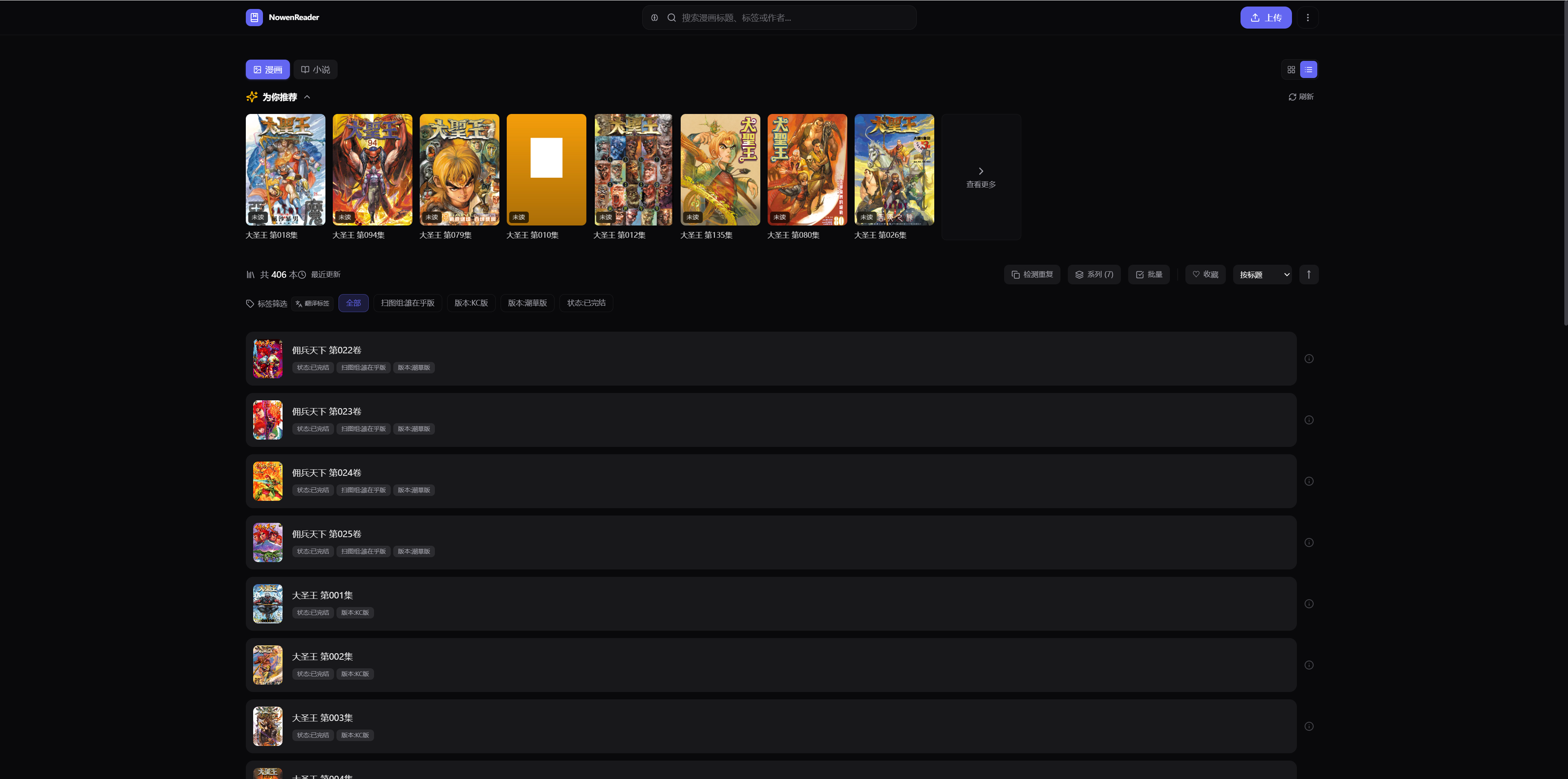Click the 上传 upload button
This screenshot has width=1568, height=779.
point(1265,18)
